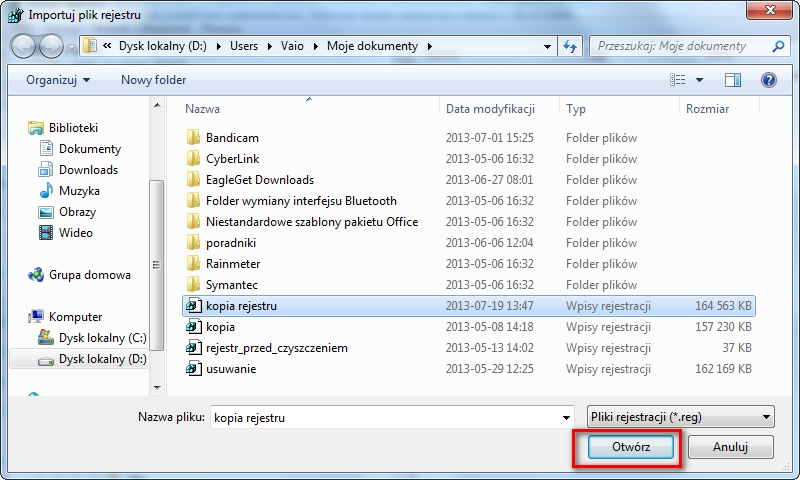Open the Organizuj menu
Viewport: 800px width, 480px height.
[x=58, y=80]
